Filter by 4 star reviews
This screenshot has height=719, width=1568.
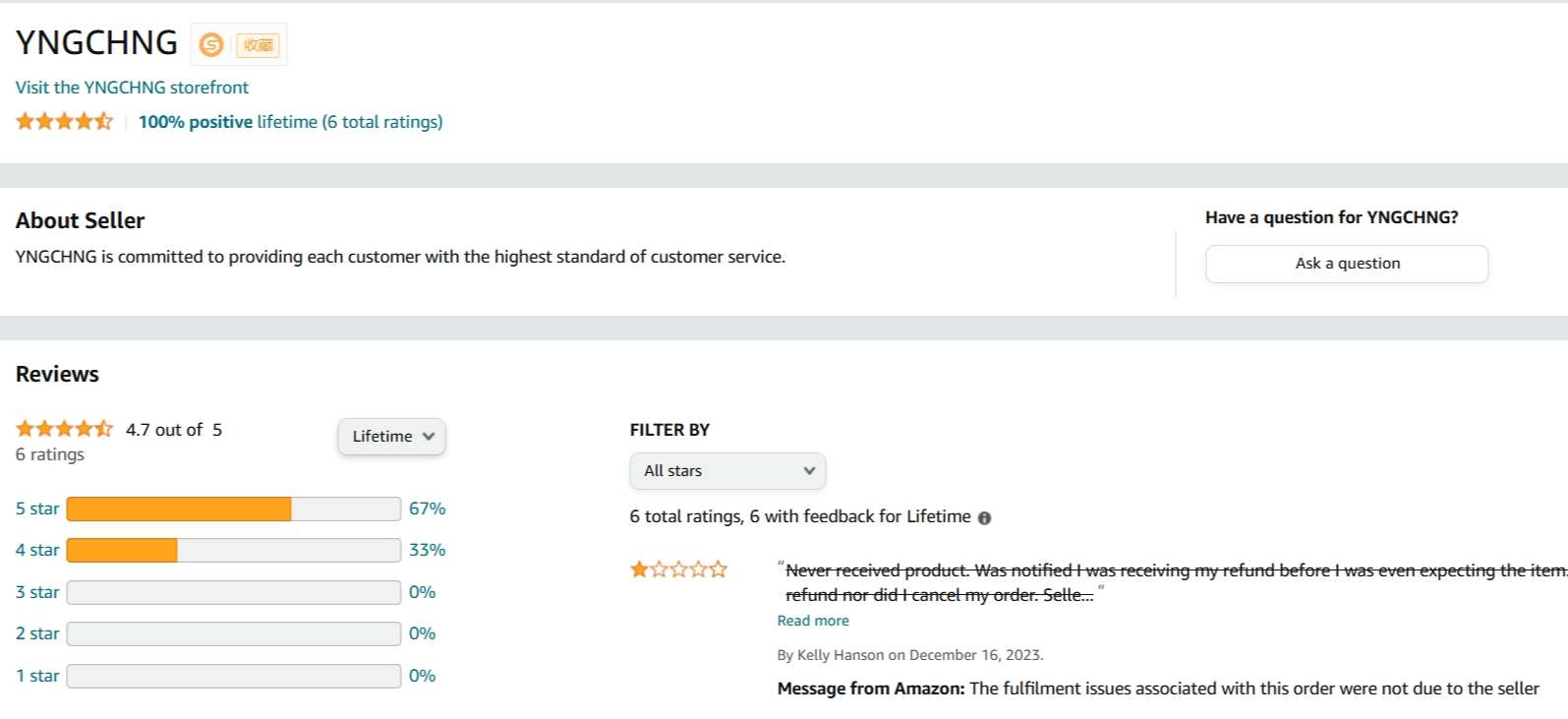click(x=37, y=550)
